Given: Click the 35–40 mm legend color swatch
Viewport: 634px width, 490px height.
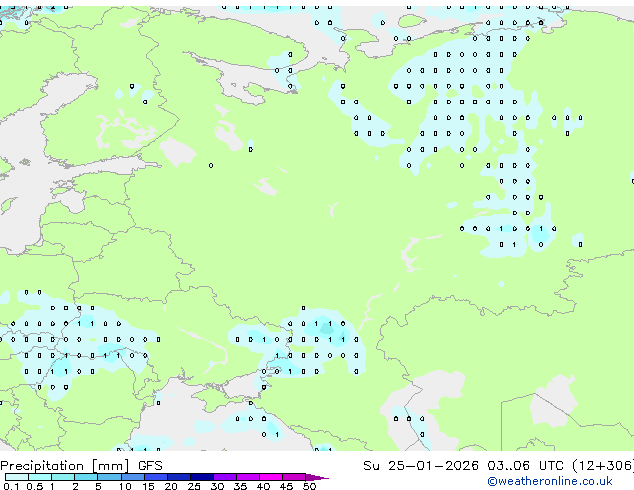Looking at the screenshot, I should click(248, 477).
